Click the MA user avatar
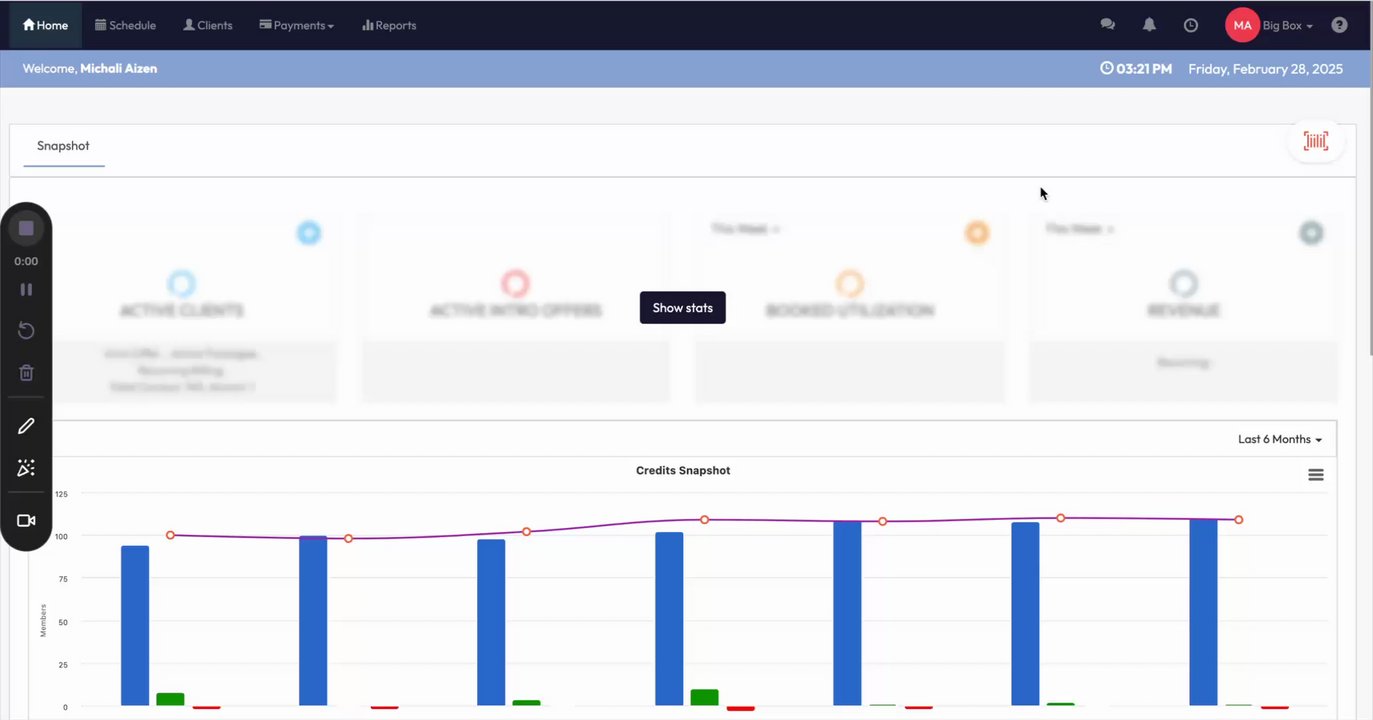This screenshot has width=1373, height=720. 1242,25
